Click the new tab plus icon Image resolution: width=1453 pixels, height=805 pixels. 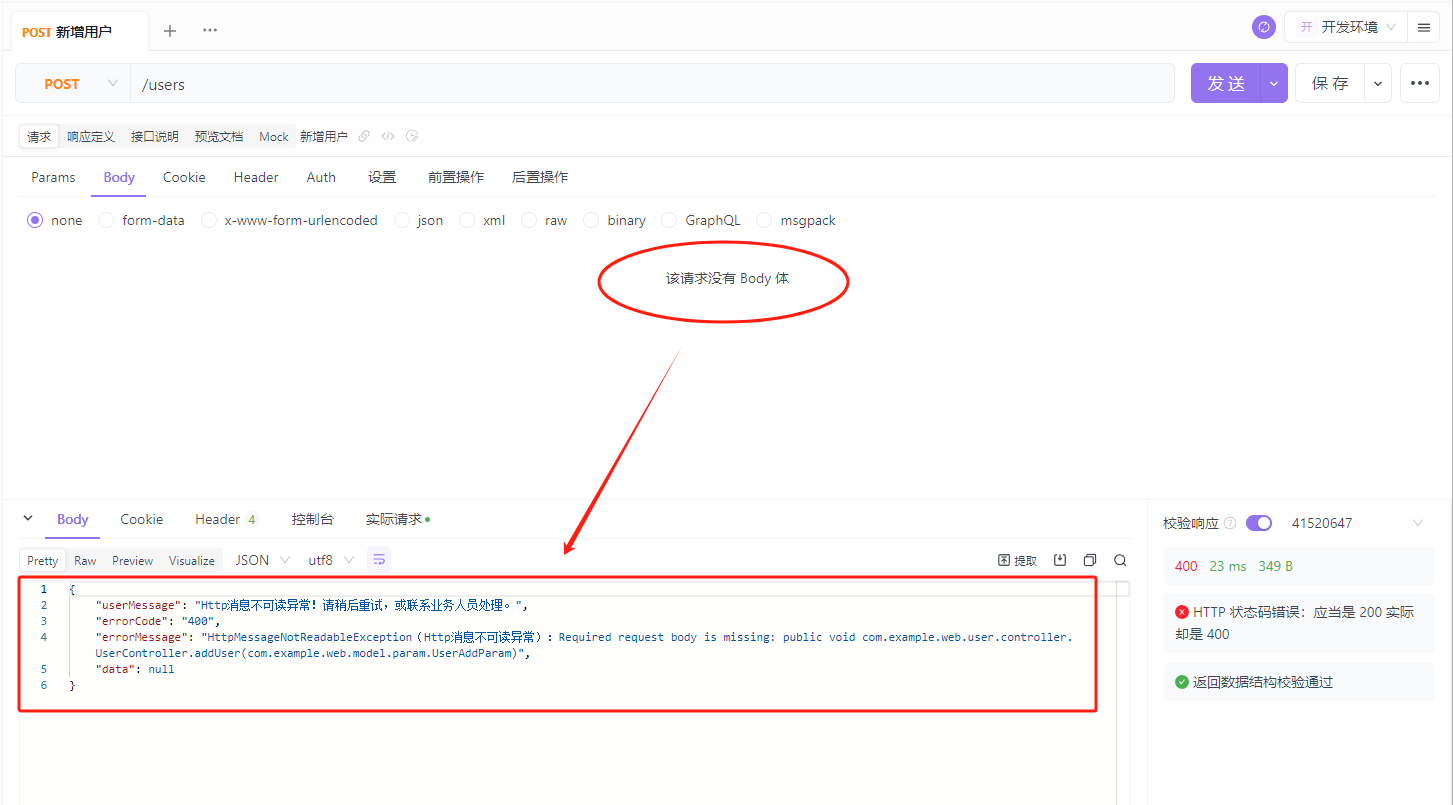tap(170, 31)
